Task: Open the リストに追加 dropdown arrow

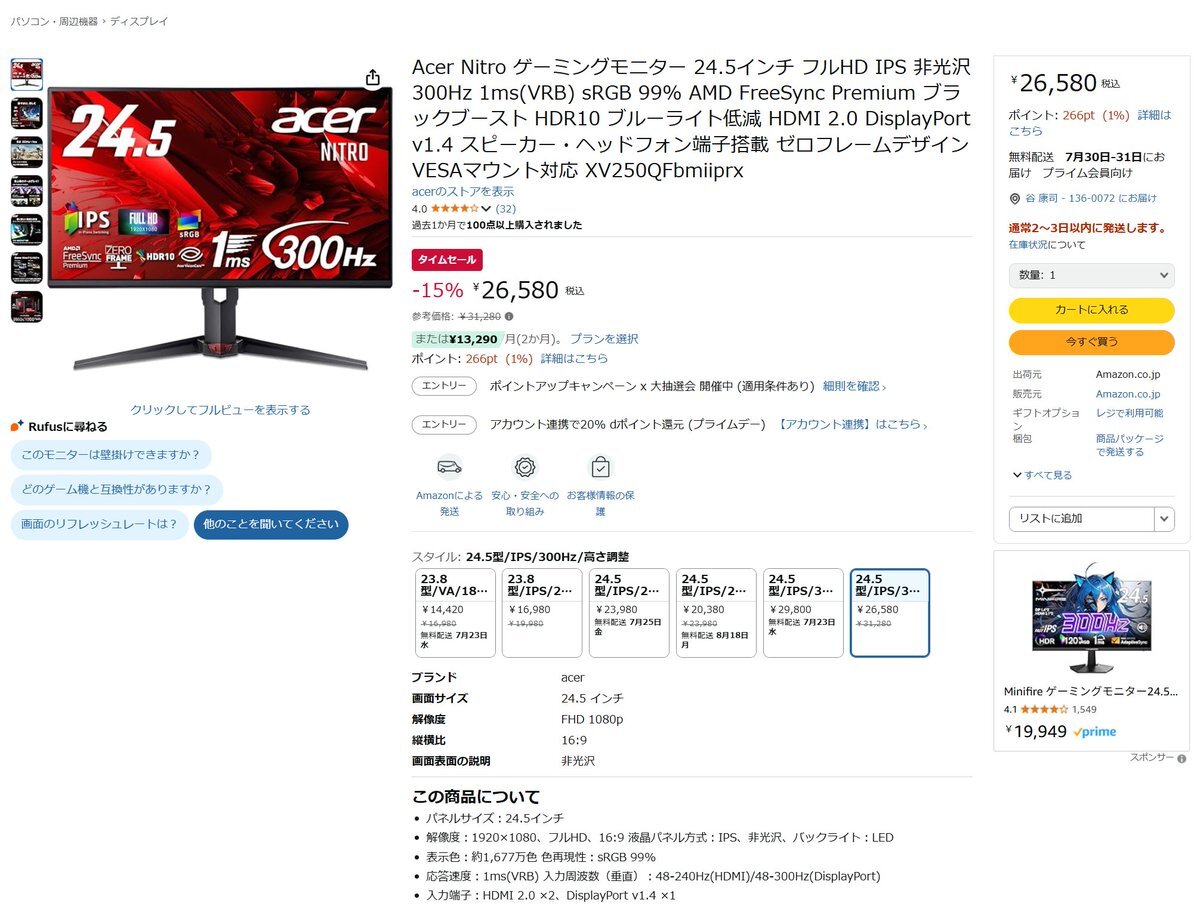Action: 1164,518
